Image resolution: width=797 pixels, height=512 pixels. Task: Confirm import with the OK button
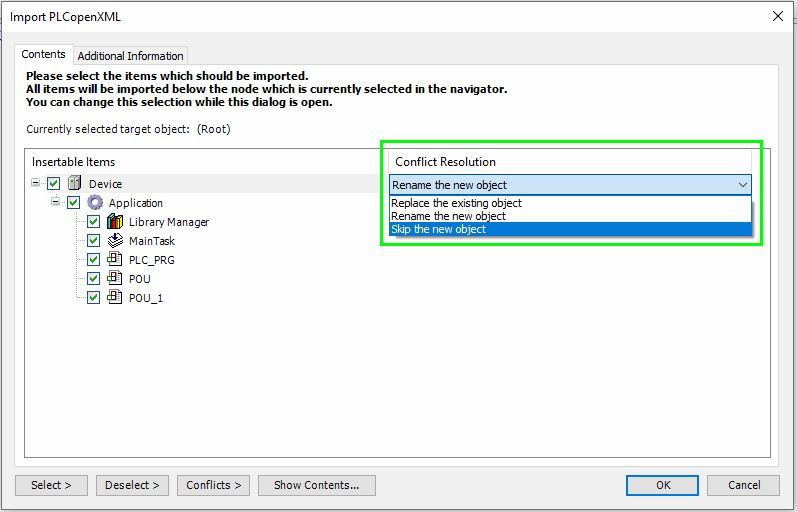(x=663, y=485)
